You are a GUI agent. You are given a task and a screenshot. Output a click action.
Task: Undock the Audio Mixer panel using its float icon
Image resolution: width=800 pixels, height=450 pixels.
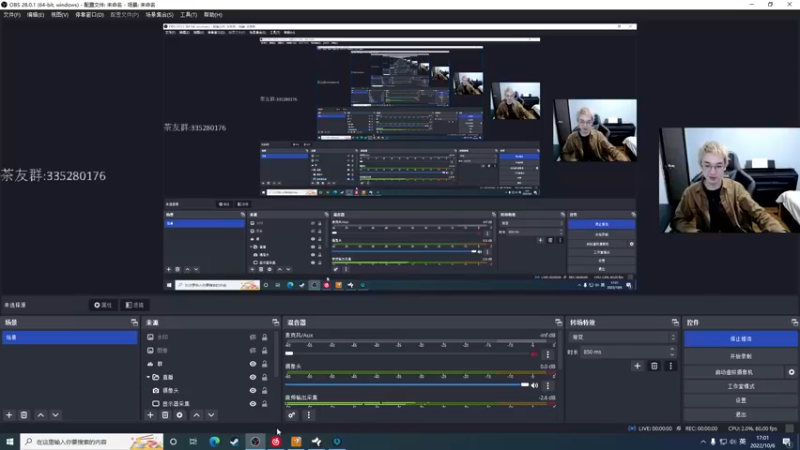(558, 322)
